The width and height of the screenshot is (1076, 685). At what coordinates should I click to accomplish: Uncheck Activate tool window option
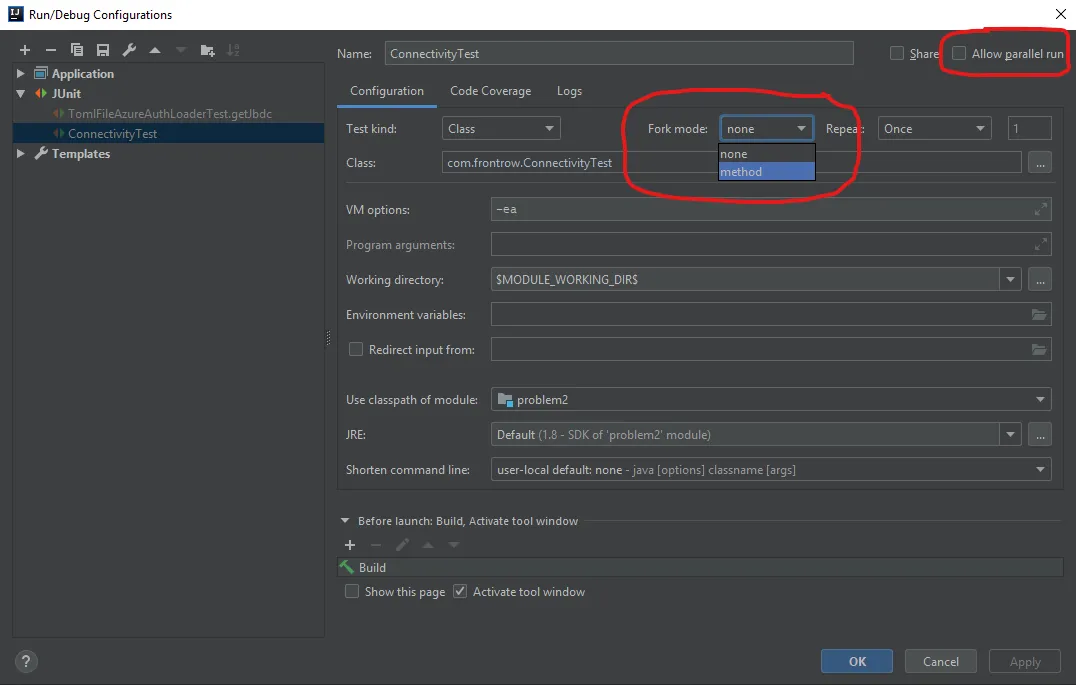[x=460, y=592]
